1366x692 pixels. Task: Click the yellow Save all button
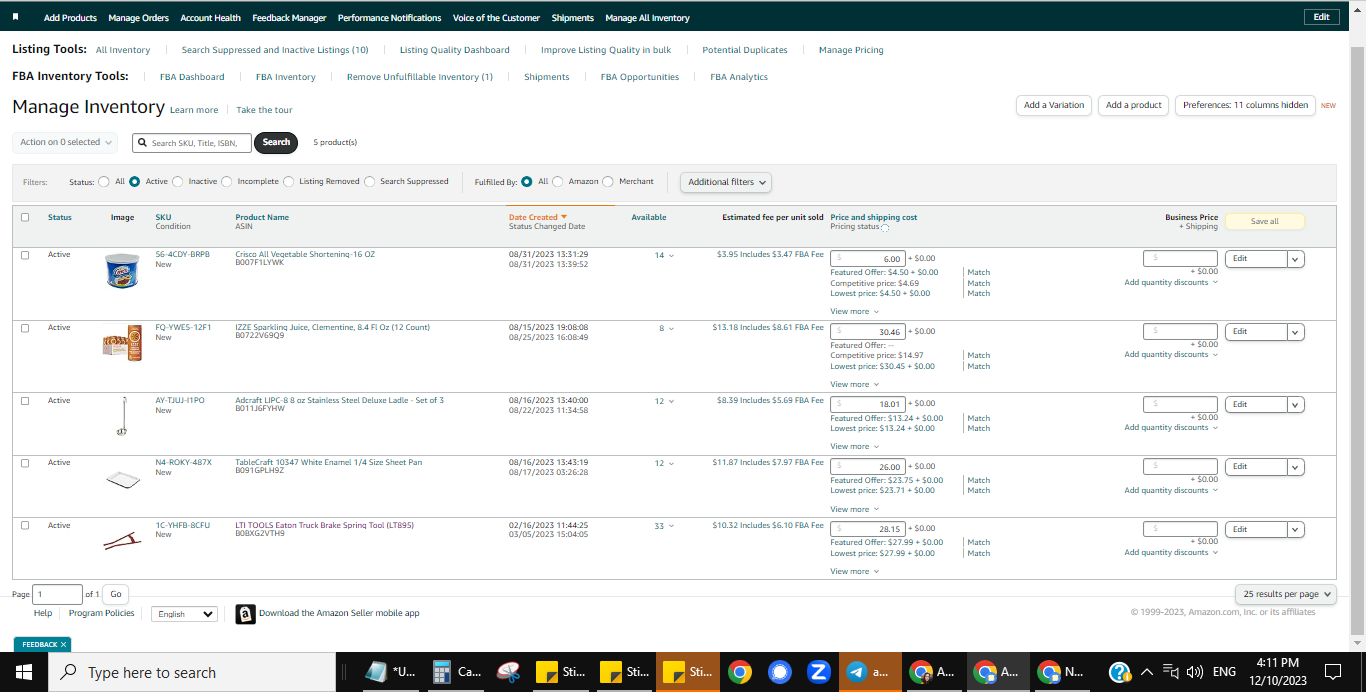[x=1265, y=221]
